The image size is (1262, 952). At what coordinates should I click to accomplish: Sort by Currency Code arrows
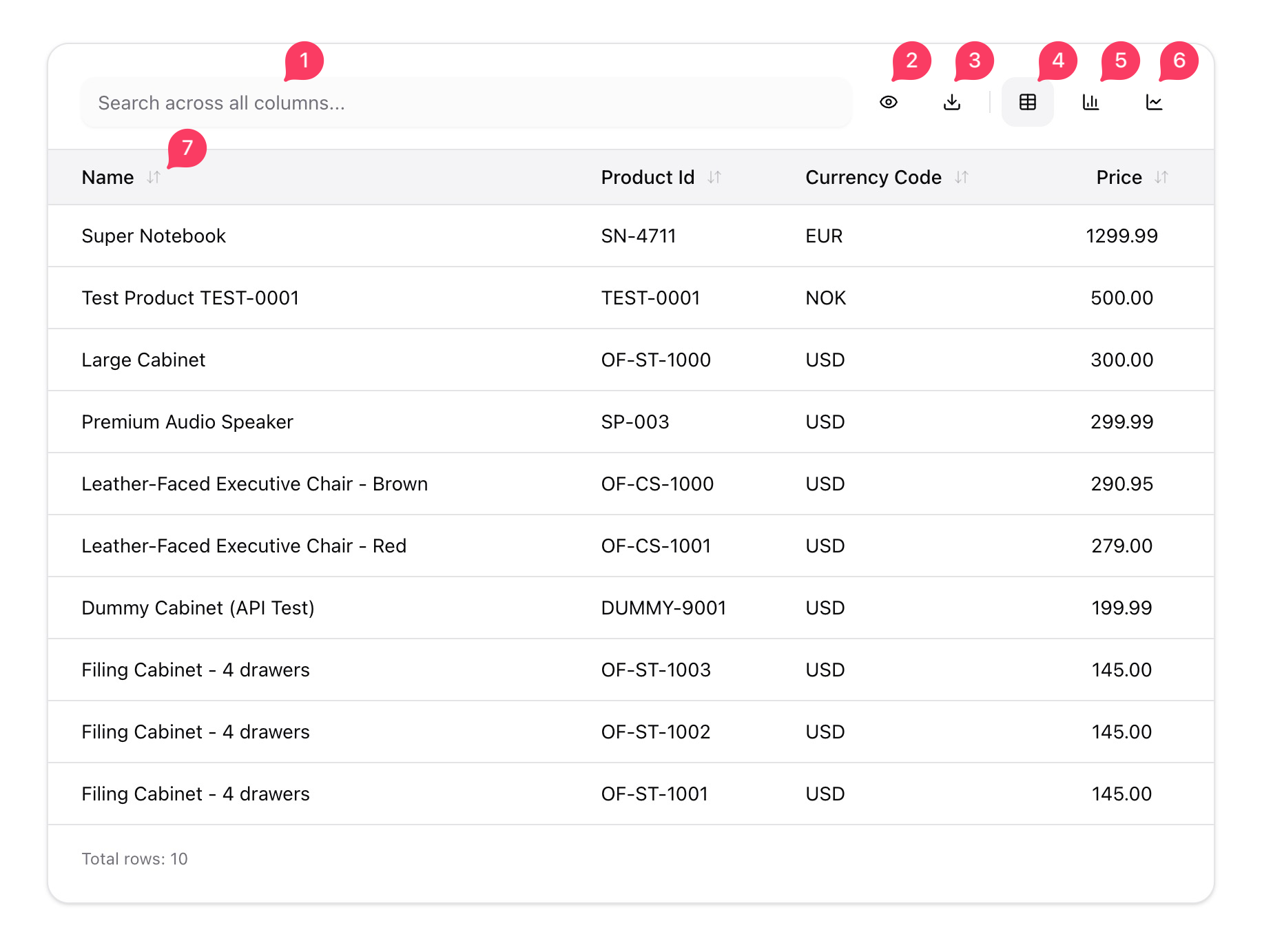click(962, 178)
